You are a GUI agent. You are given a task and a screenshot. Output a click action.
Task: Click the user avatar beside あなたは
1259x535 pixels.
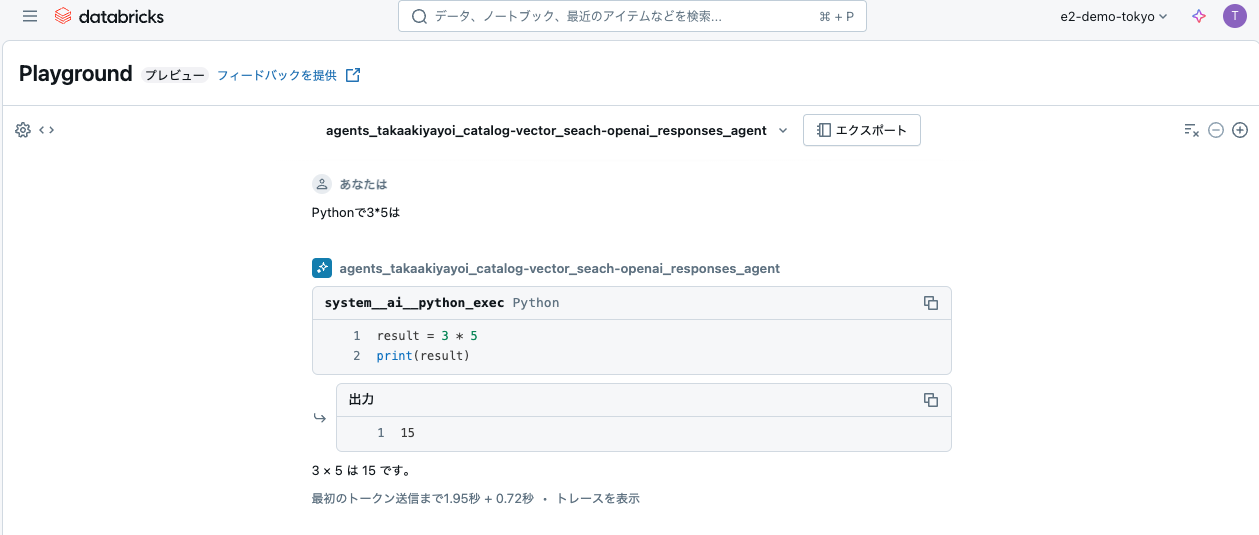322,184
